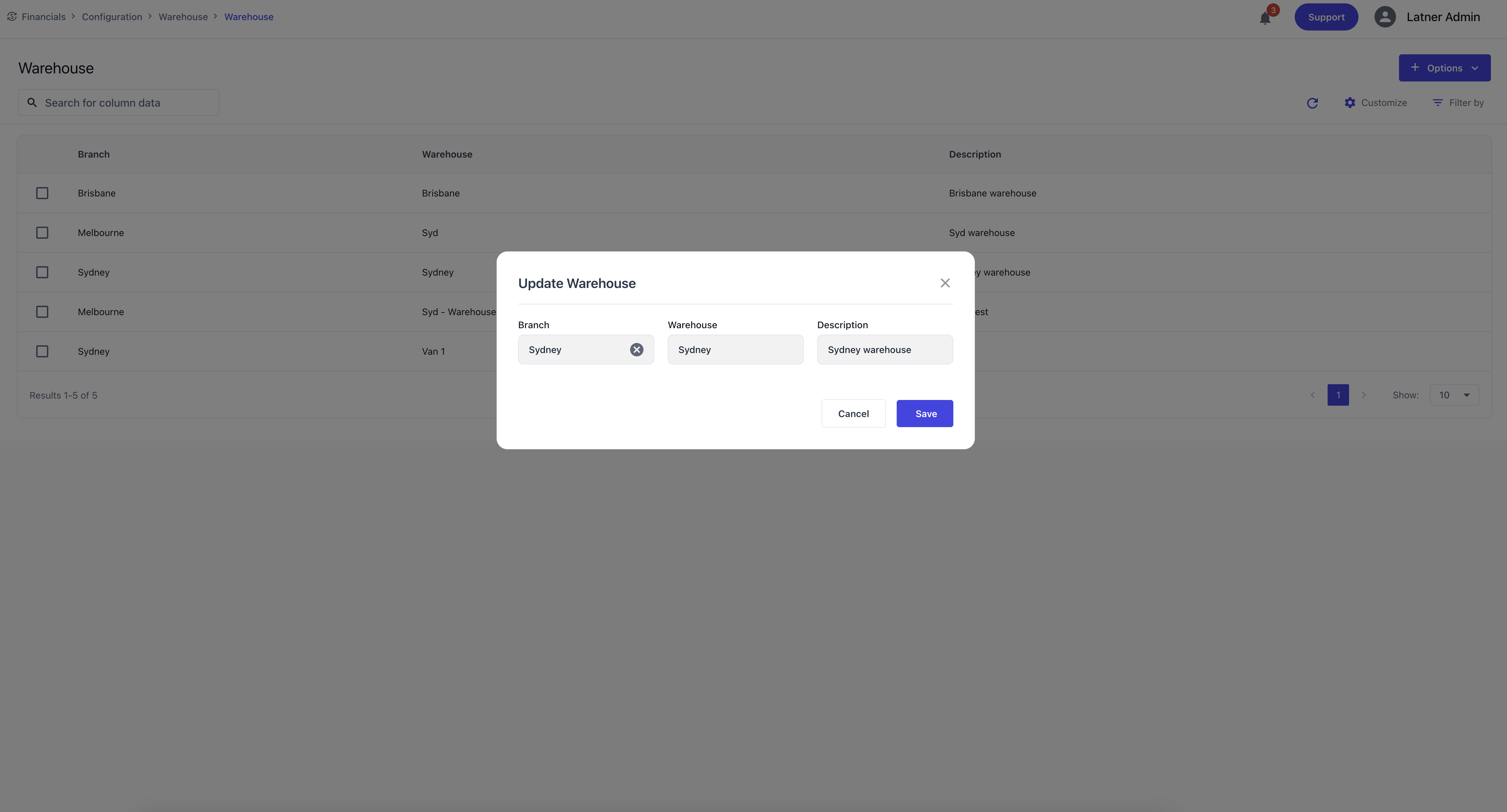The height and width of the screenshot is (812, 1507).
Task: Click the Latner Admin avatar icon
Action: point(1385,17)
